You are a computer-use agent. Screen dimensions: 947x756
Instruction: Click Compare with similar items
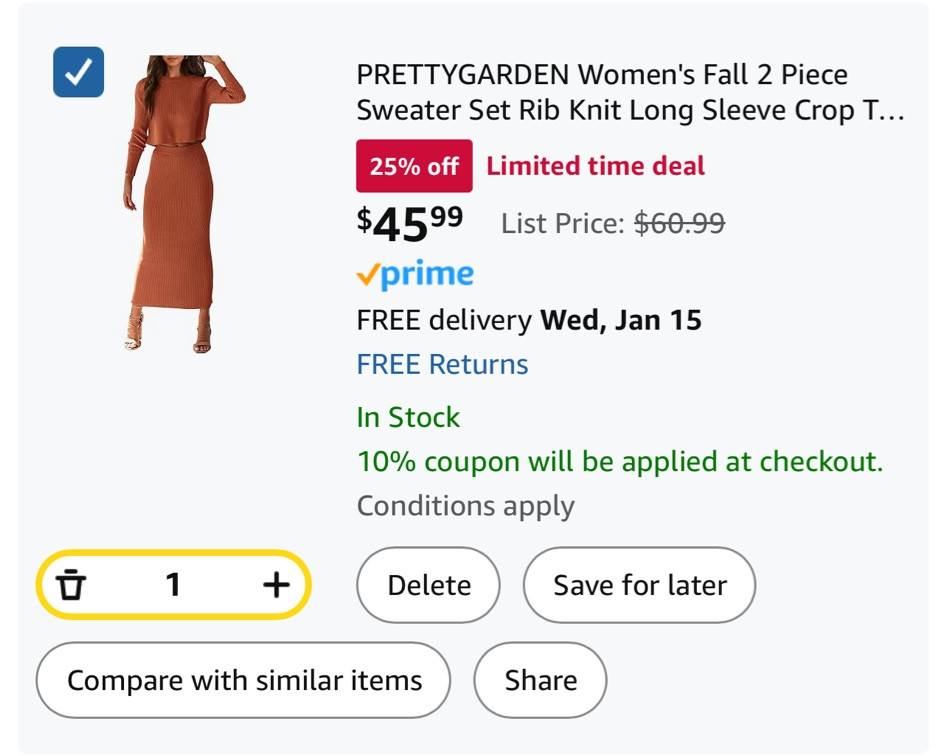coord(243,680)
